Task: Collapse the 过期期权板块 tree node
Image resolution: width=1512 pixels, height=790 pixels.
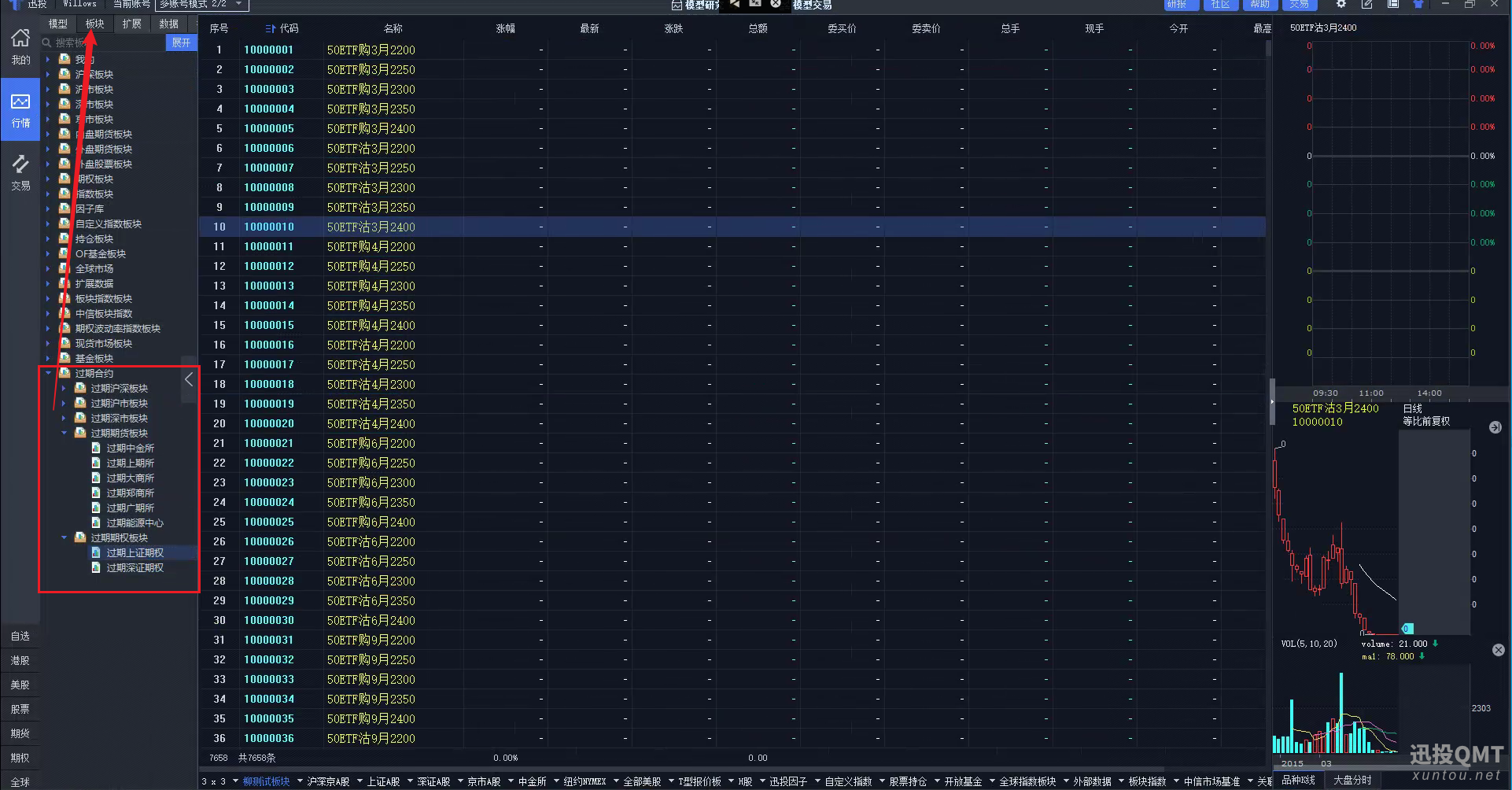Action: pyautogui.click(x=64, y=537)
